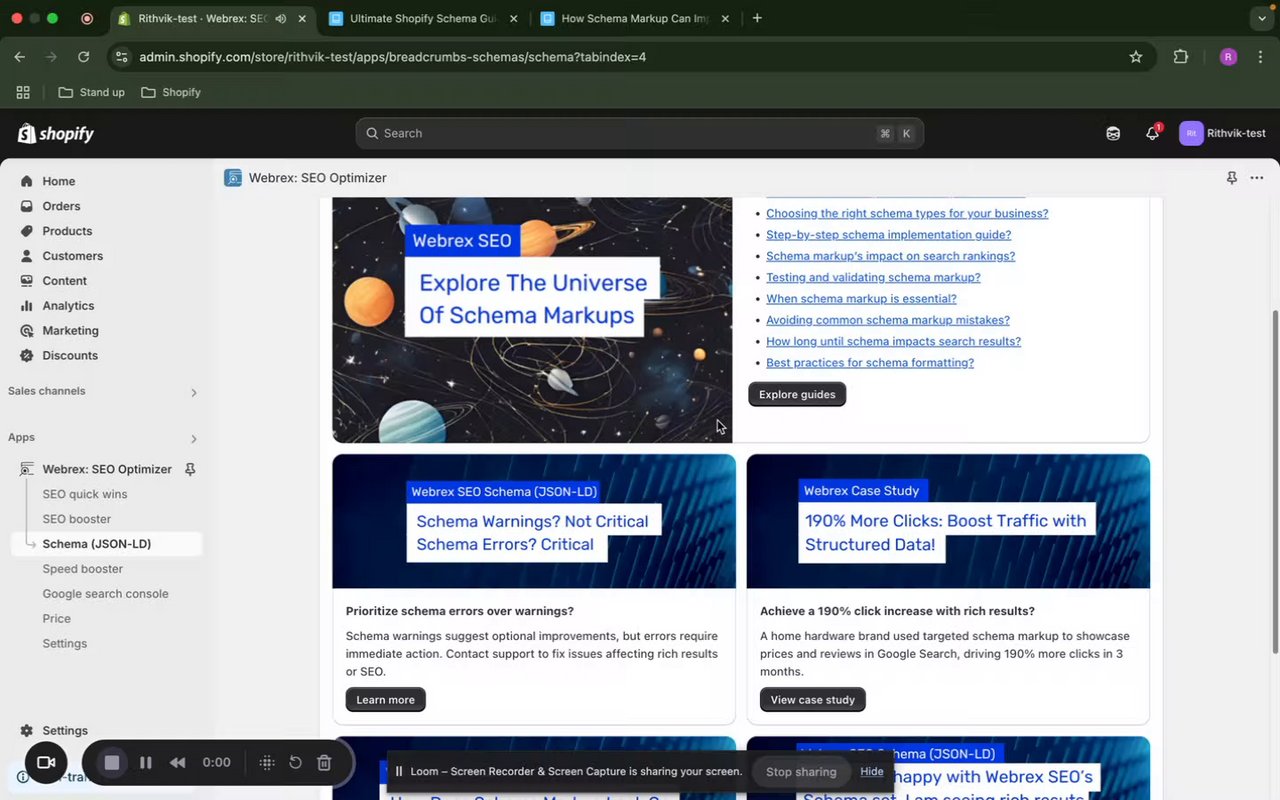Open 'Step-by-step schema implementation guide?' link
Screen dimensions: 1280x800
pos(888,235)
